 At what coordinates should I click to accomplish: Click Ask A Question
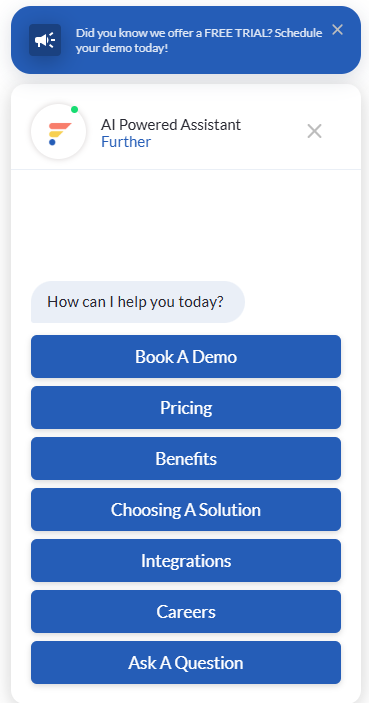186,663
